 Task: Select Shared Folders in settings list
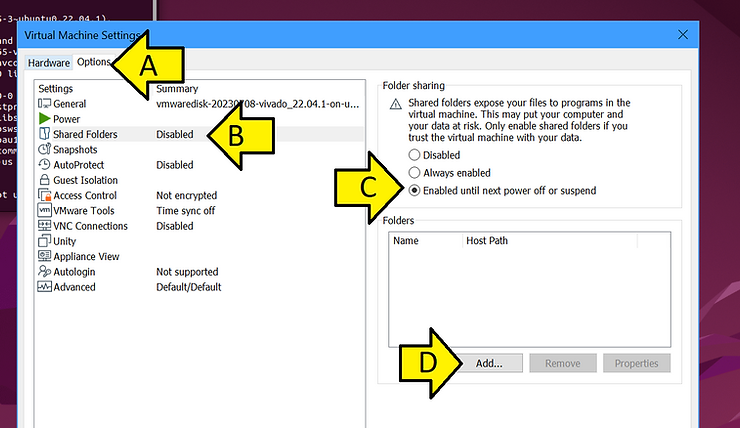[x=85, y=134]
